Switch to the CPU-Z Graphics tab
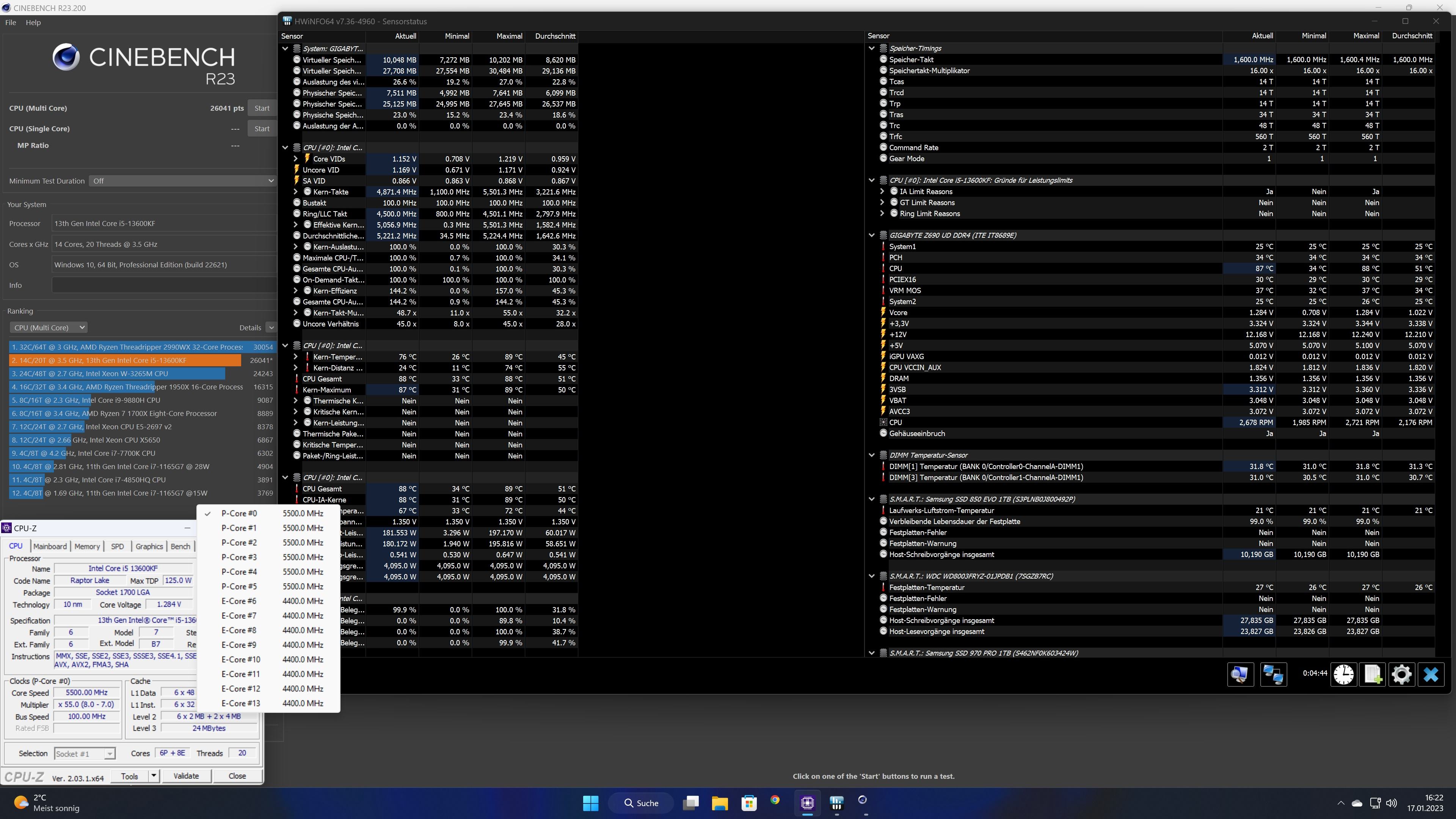Screen dimensions: 1456x819 (149, 546)
